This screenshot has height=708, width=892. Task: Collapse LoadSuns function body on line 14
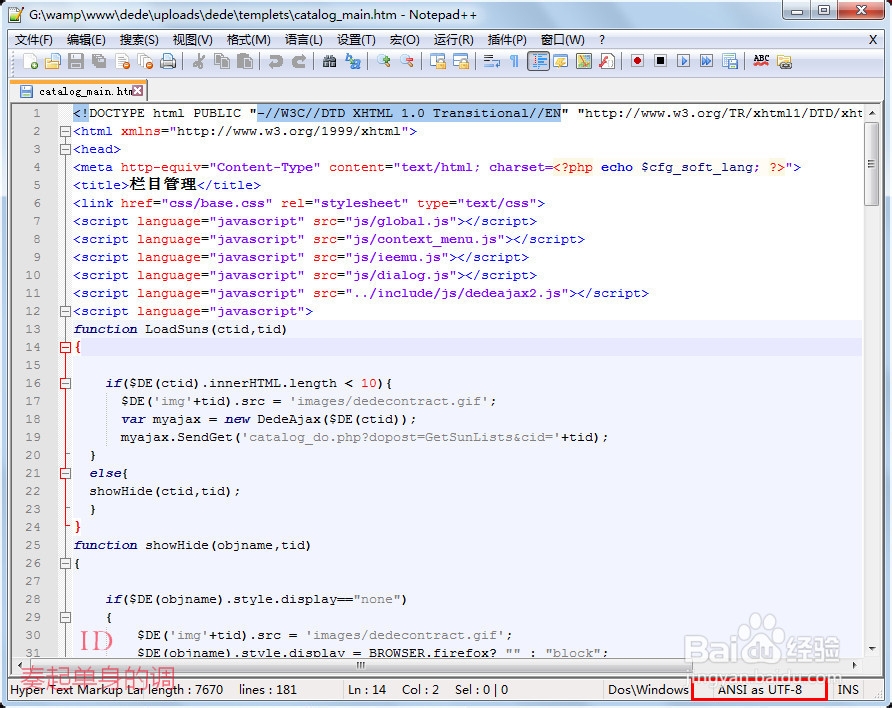[x=65, y=347]
